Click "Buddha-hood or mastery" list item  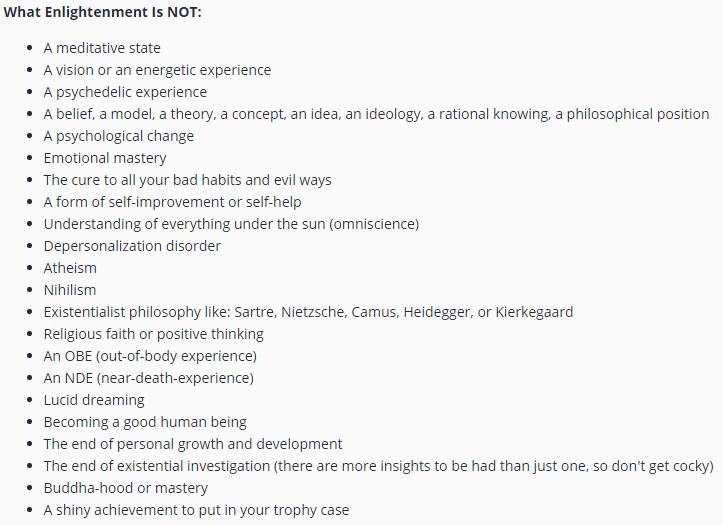125,488
